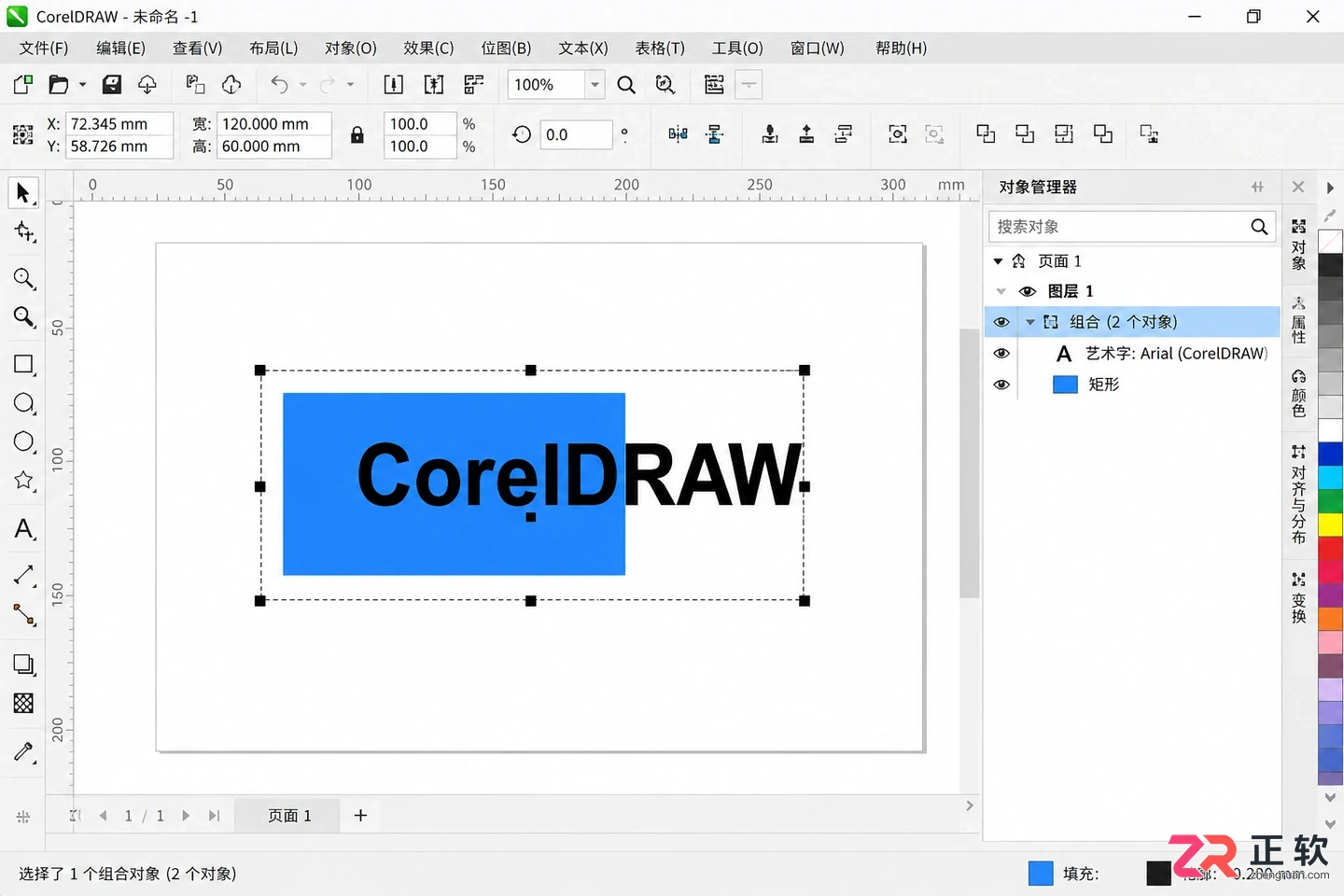Open a file with folder icon
This screenshot has height=896, width=1344.
(58, 85)
